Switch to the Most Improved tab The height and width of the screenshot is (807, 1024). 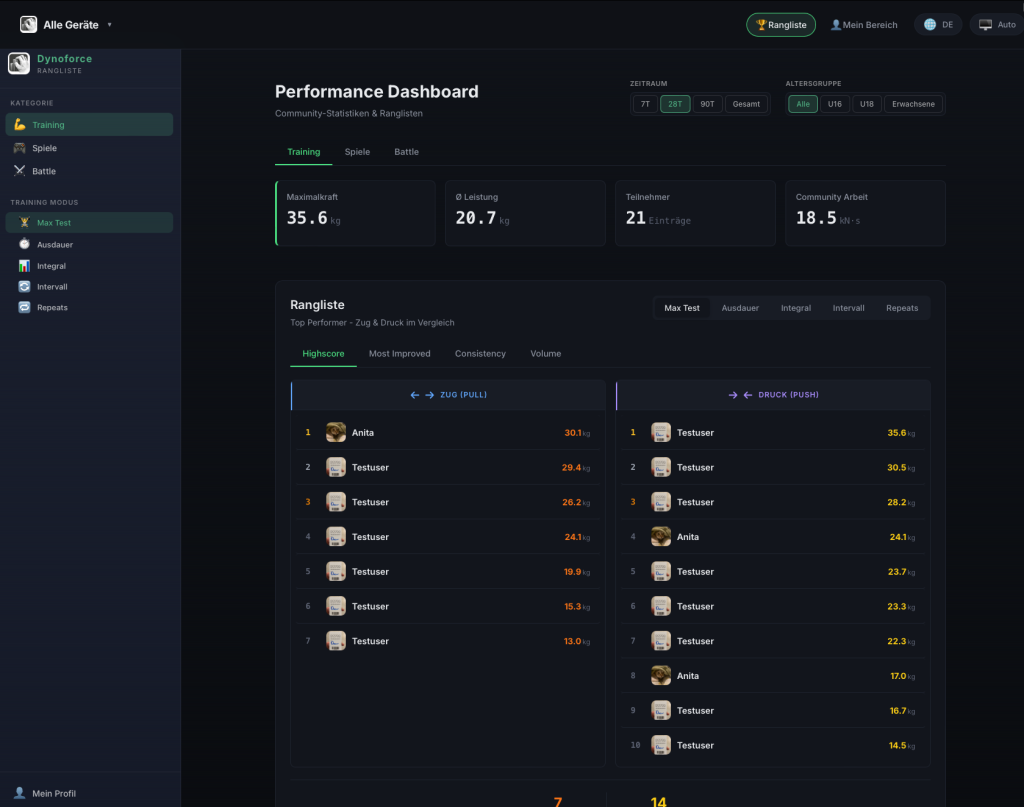coord(399,354)
